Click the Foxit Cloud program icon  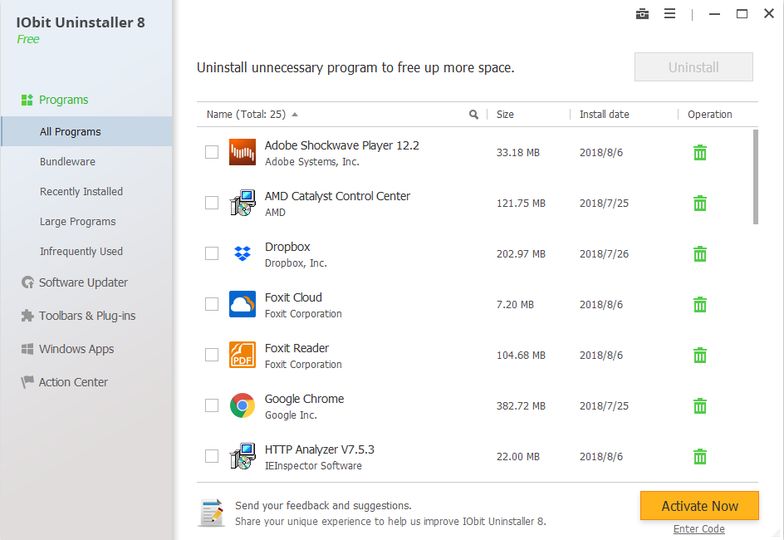[242, 304]
